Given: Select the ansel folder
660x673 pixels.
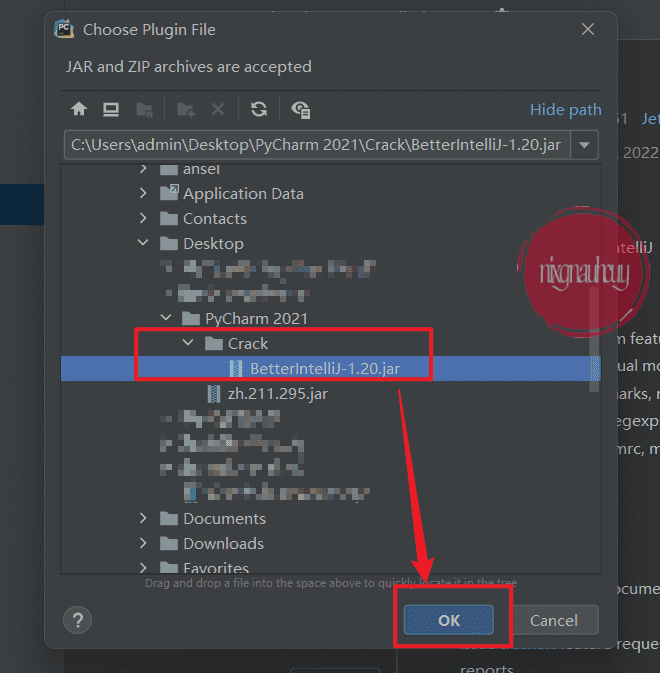Looking at the screenshot, I should point(201,169).
